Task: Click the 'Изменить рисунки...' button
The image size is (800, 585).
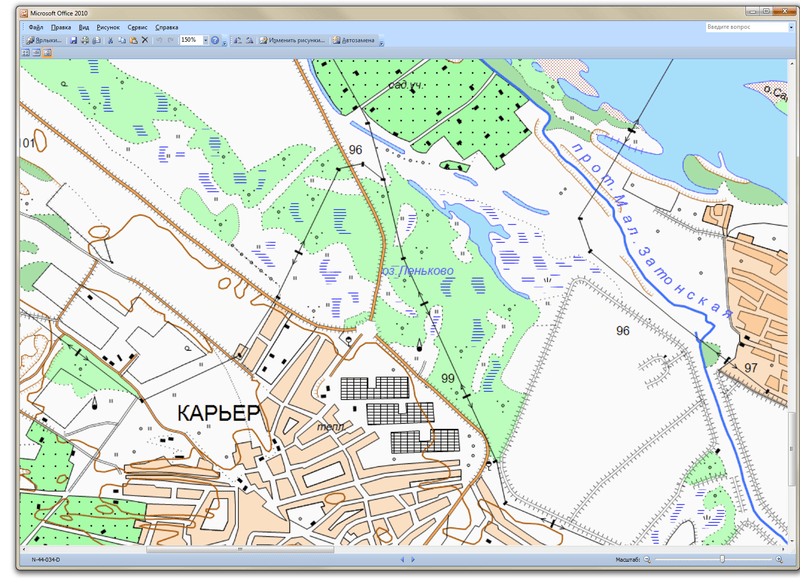Action: 291,40
